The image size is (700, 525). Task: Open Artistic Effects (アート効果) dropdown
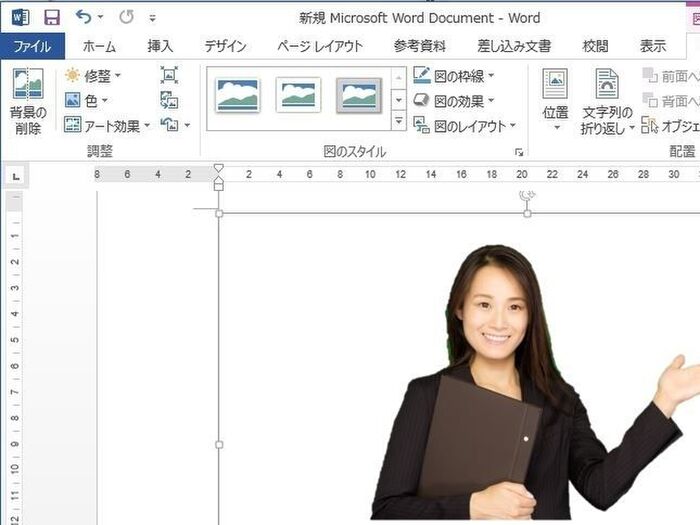click(x=106, y=125)
